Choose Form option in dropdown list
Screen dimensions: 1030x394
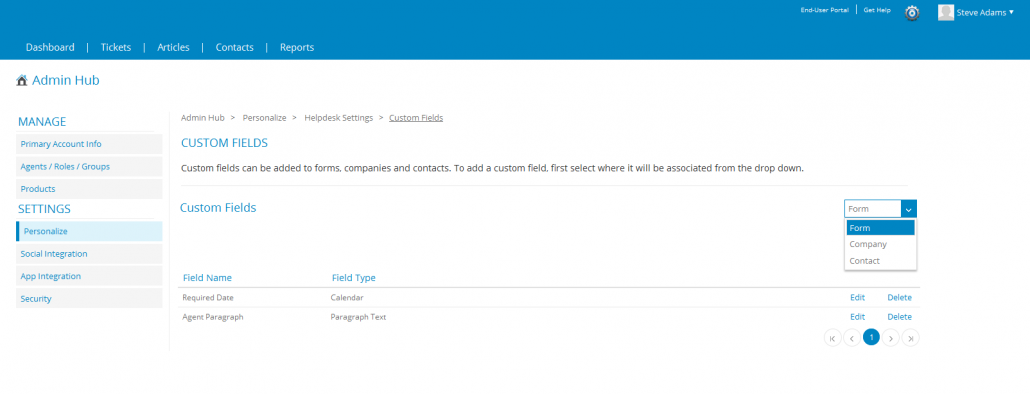(x=880, y=228)
